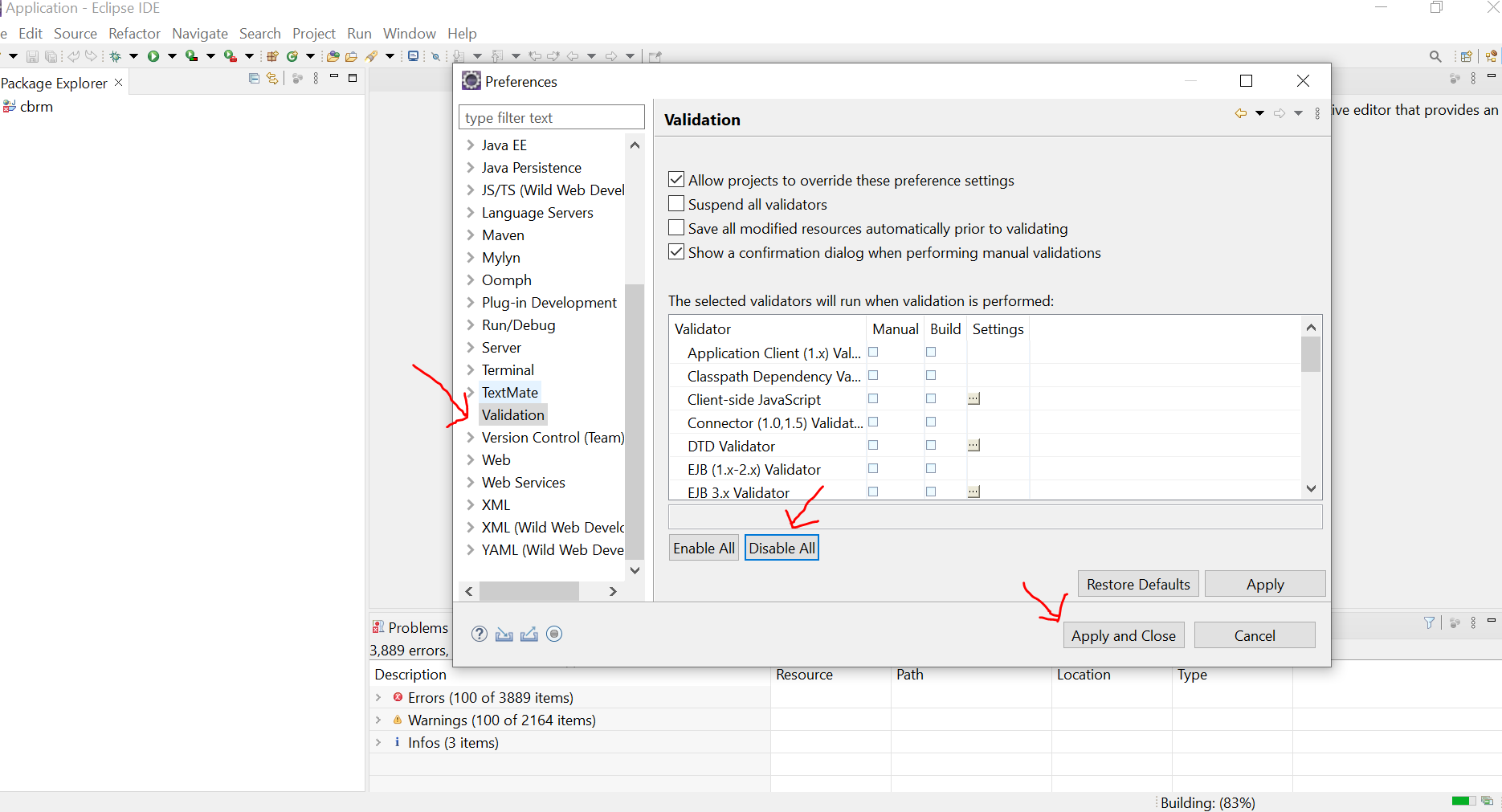Expand Warnings group in Problems view
The width and height of the screenshot is (1502, 812).
point(378,720)
